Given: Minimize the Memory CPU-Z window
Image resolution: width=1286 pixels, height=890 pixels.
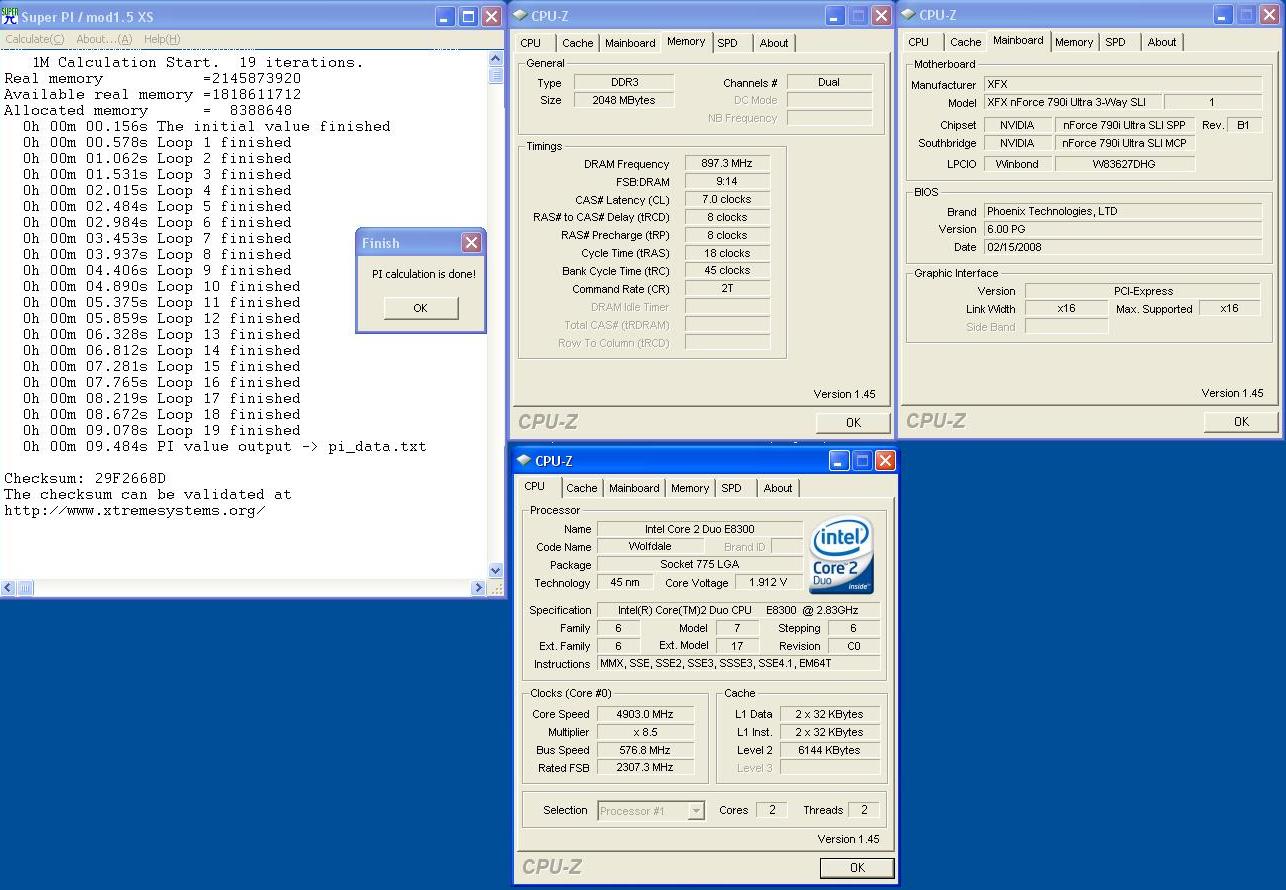Looking at the screenshot, I should tap(835, 16).
